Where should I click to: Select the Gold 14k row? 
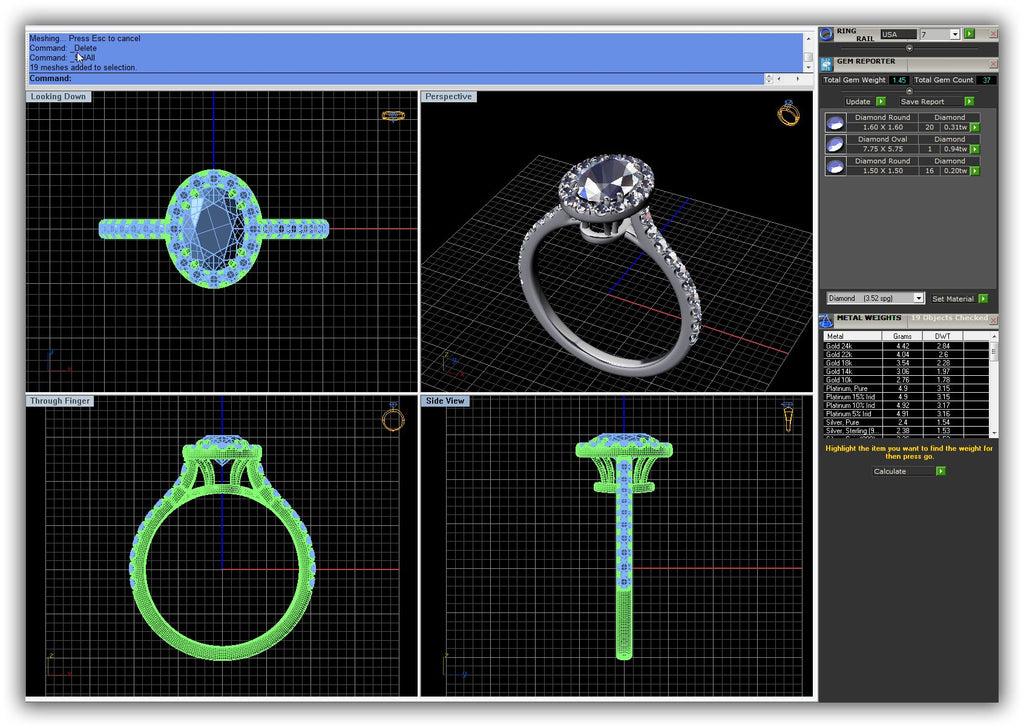[x=850, y=371]
